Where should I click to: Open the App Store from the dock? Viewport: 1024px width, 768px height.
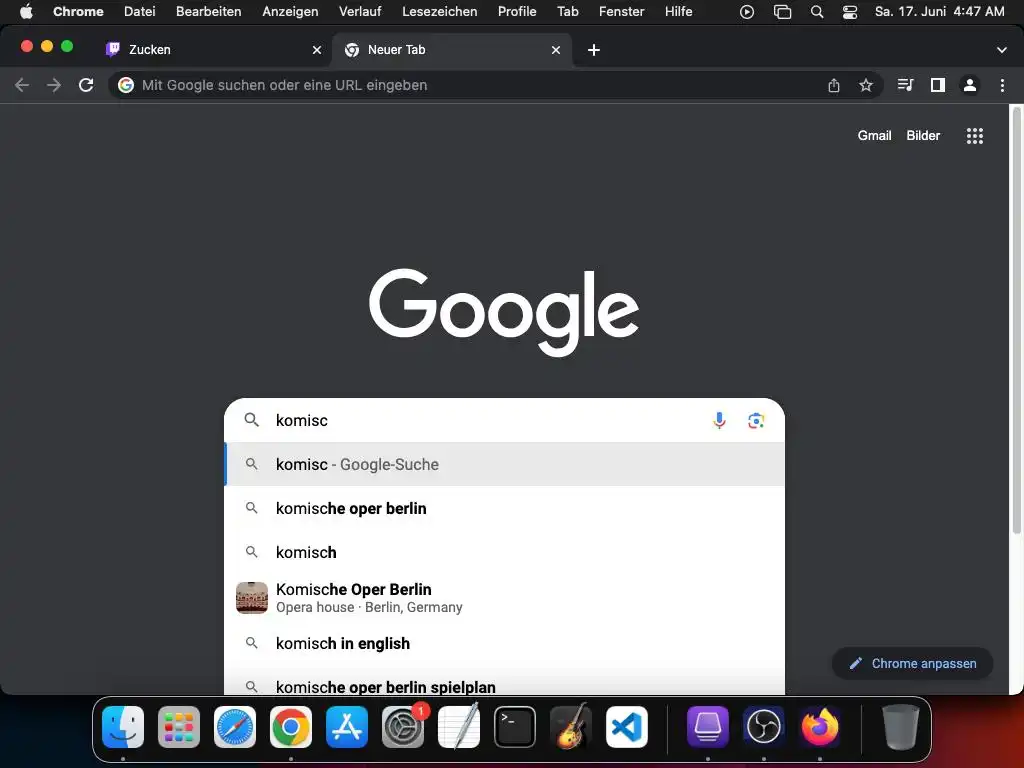(346, 727)
